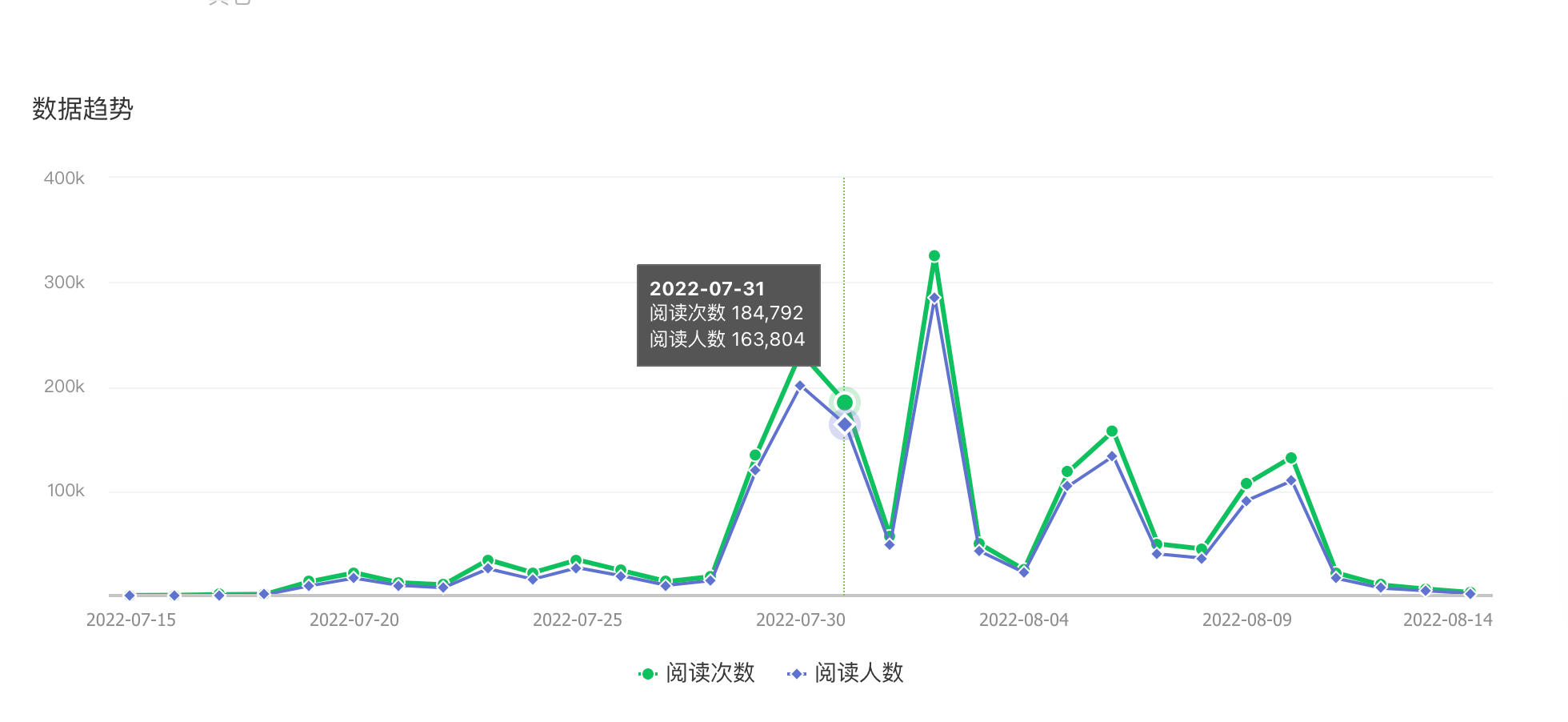Click the 200k y-axis label

(x=64, y=387)
